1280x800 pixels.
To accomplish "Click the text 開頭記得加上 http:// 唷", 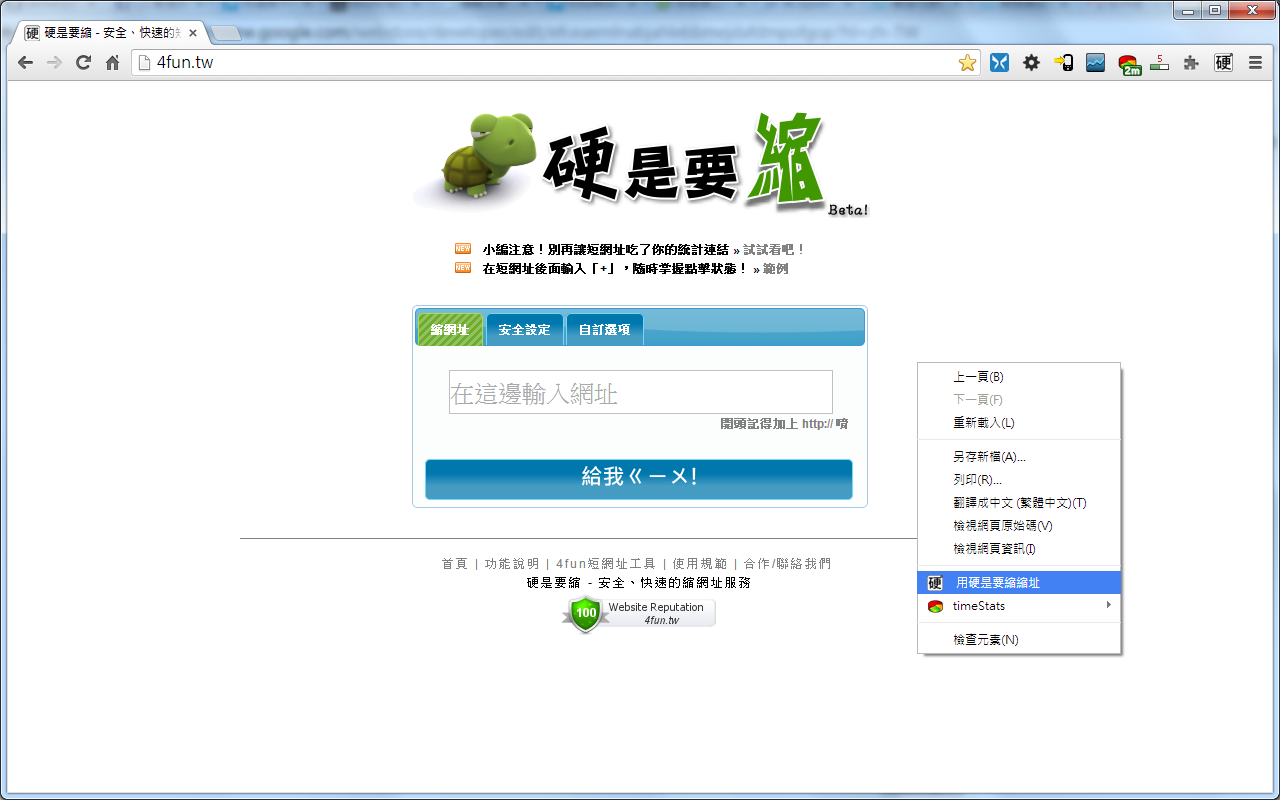I will [x=784, y=424].
